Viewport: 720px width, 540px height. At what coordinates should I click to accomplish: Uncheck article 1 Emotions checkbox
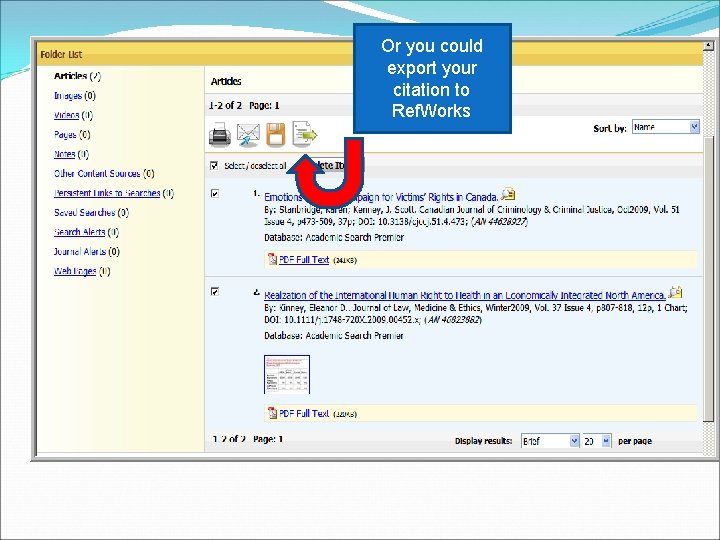(214, 193)
